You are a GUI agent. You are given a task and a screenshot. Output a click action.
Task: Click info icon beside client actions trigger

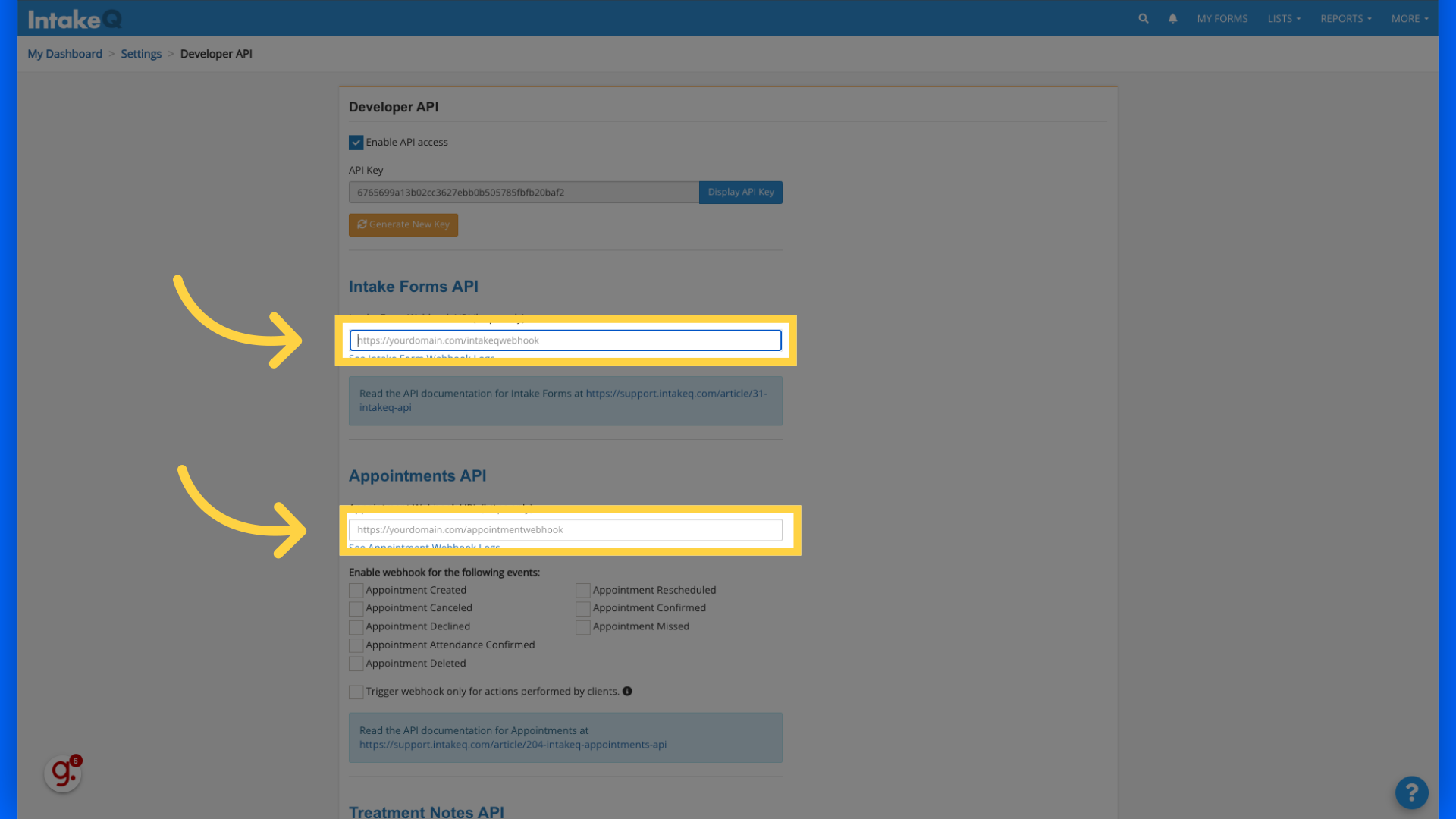[x=627, y=691]
